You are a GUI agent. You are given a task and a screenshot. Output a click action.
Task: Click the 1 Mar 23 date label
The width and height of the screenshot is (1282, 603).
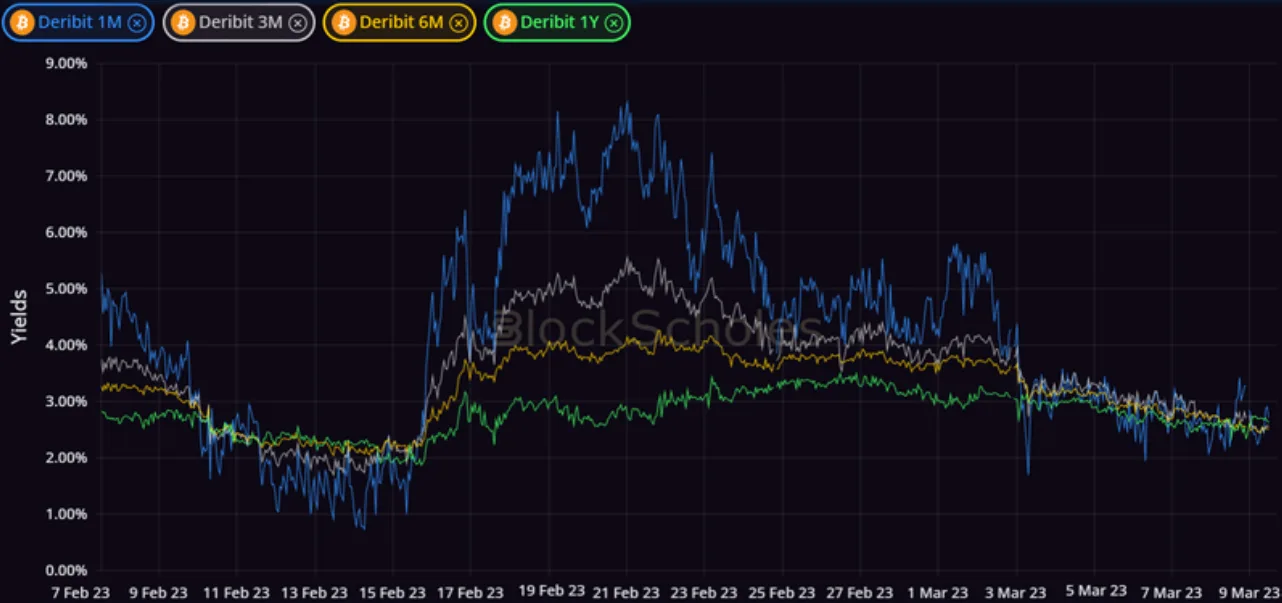(x=938, y=592)
